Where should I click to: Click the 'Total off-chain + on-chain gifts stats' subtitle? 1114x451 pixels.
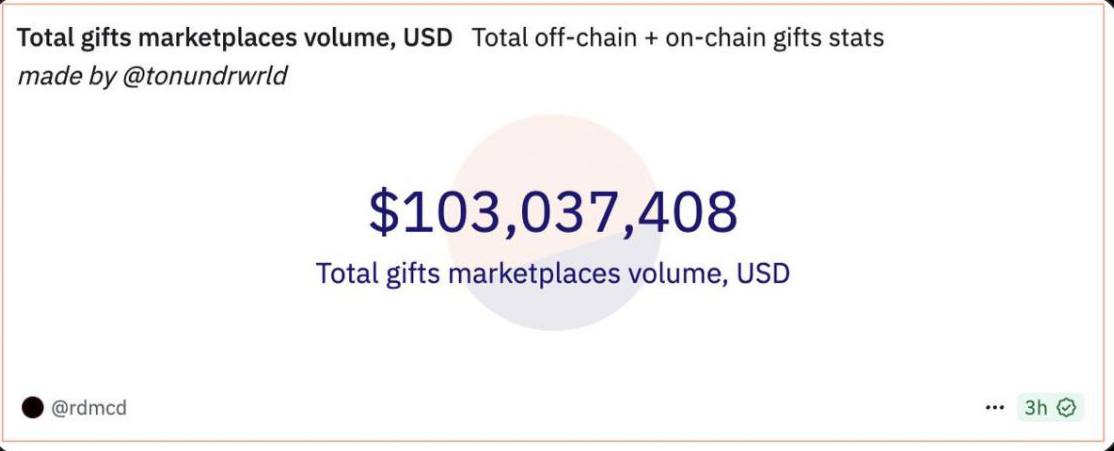pyautogui.click(x=678, y=38)
